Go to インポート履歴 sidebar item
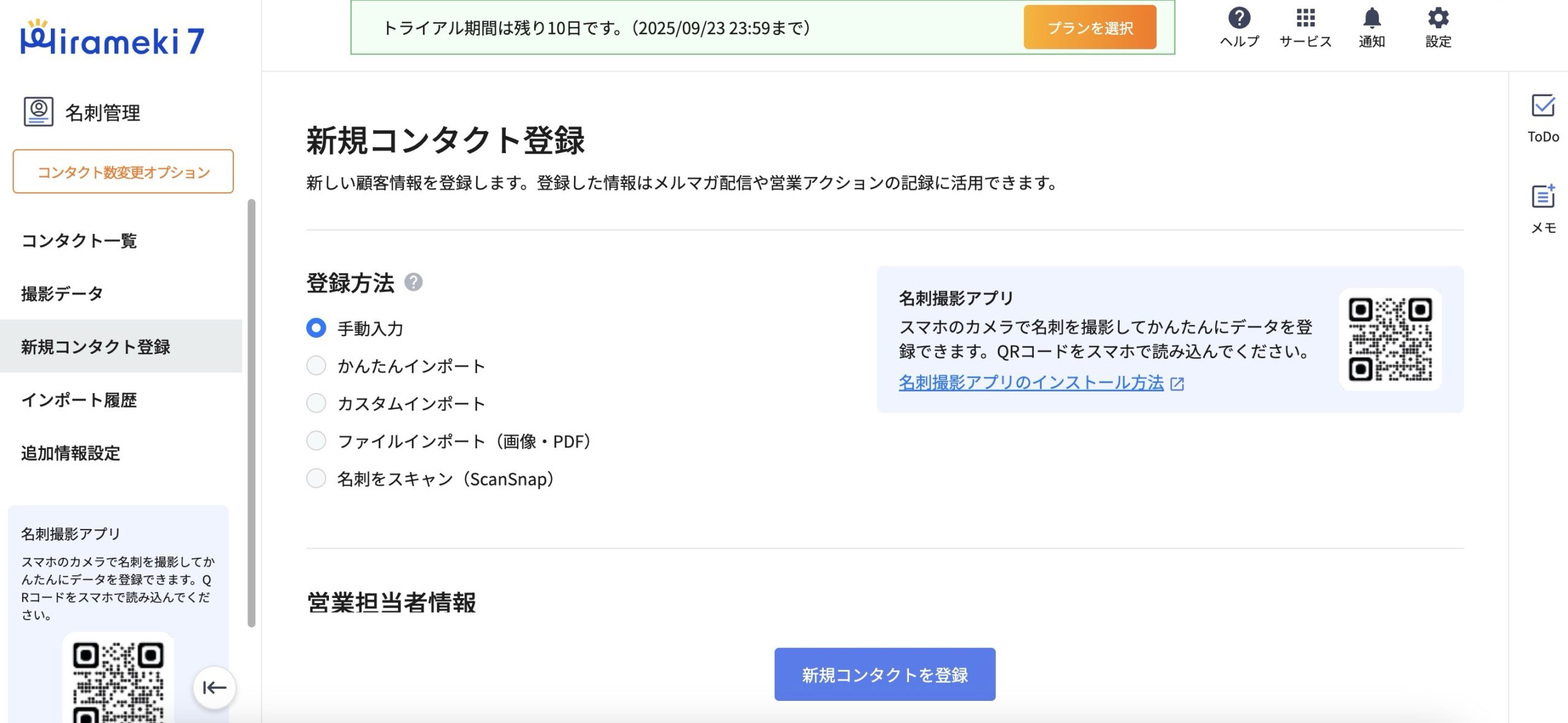 click(x=79, y=400)
